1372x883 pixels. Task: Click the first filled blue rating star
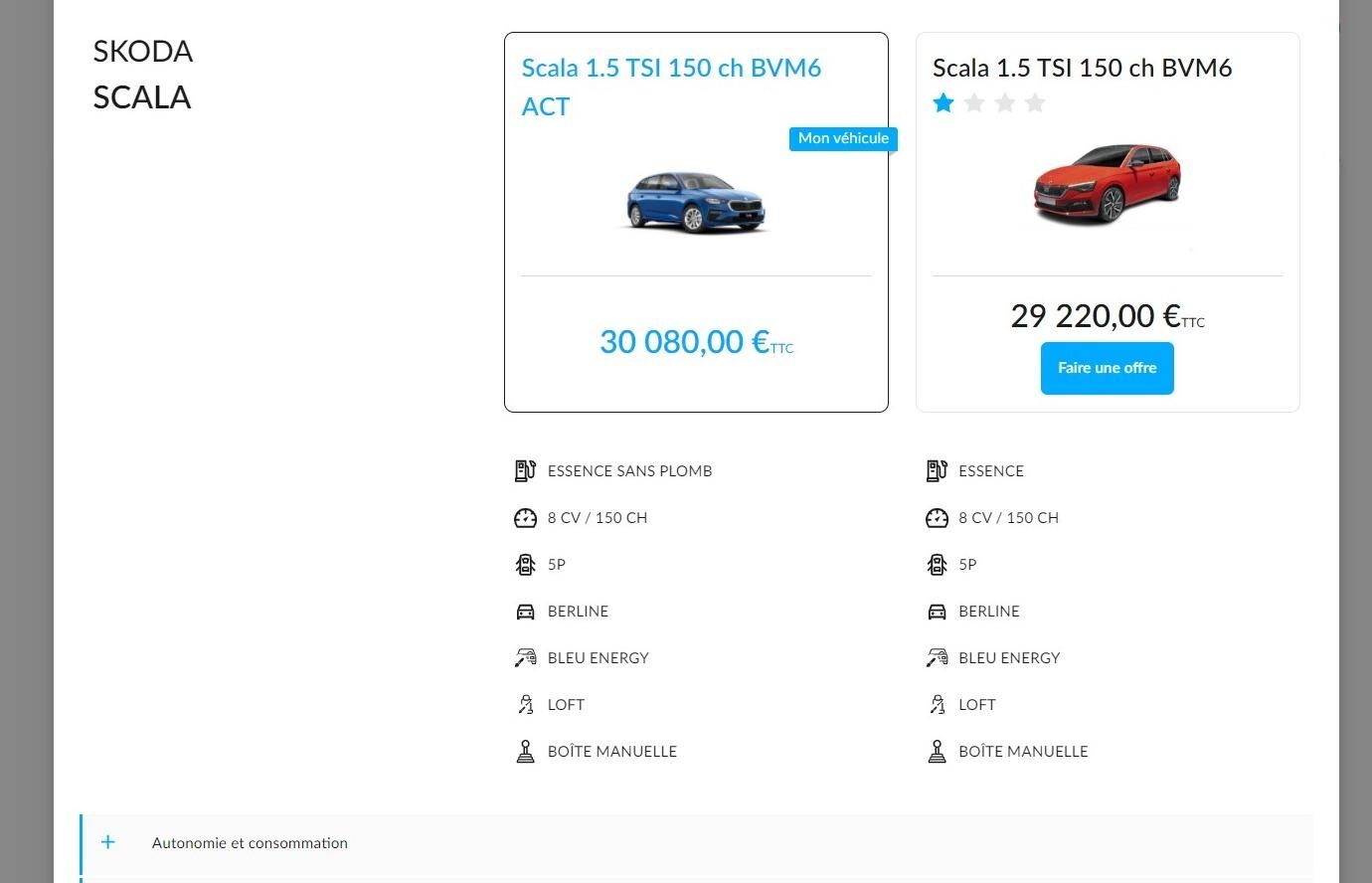[x=943, y=102]
